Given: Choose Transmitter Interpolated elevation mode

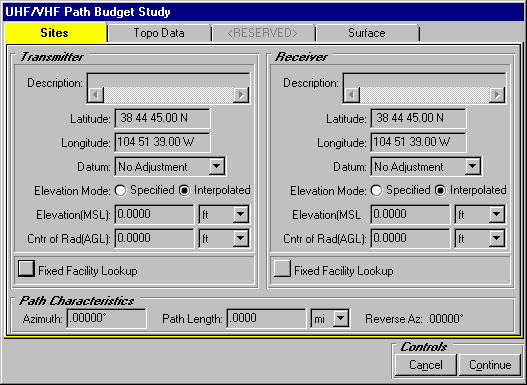Looking at the screenshot, I should click(185, 190).
